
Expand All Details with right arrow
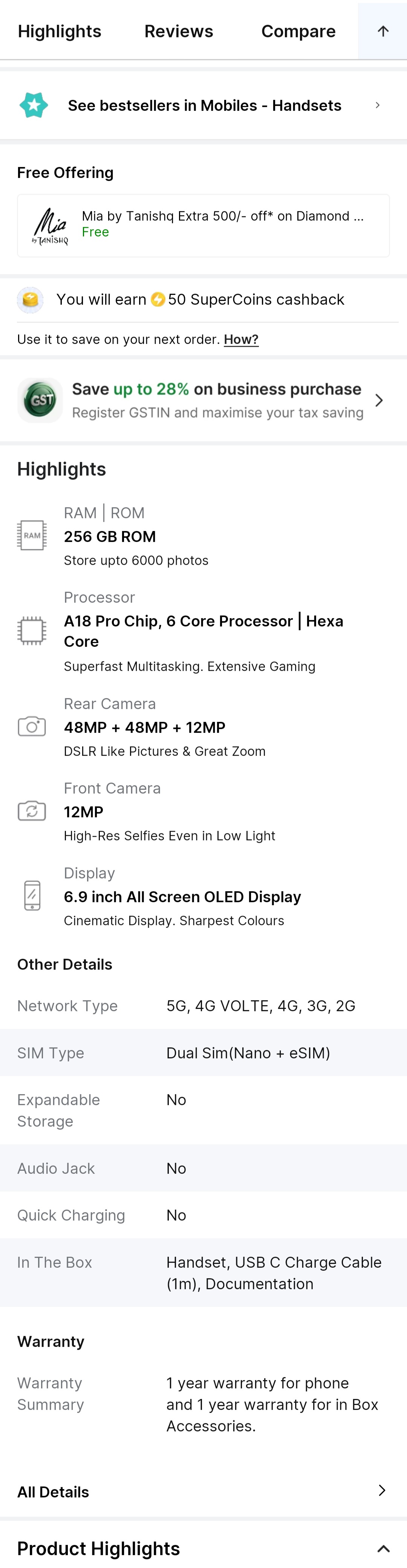pyautogui.click(x=381, y=1490)
